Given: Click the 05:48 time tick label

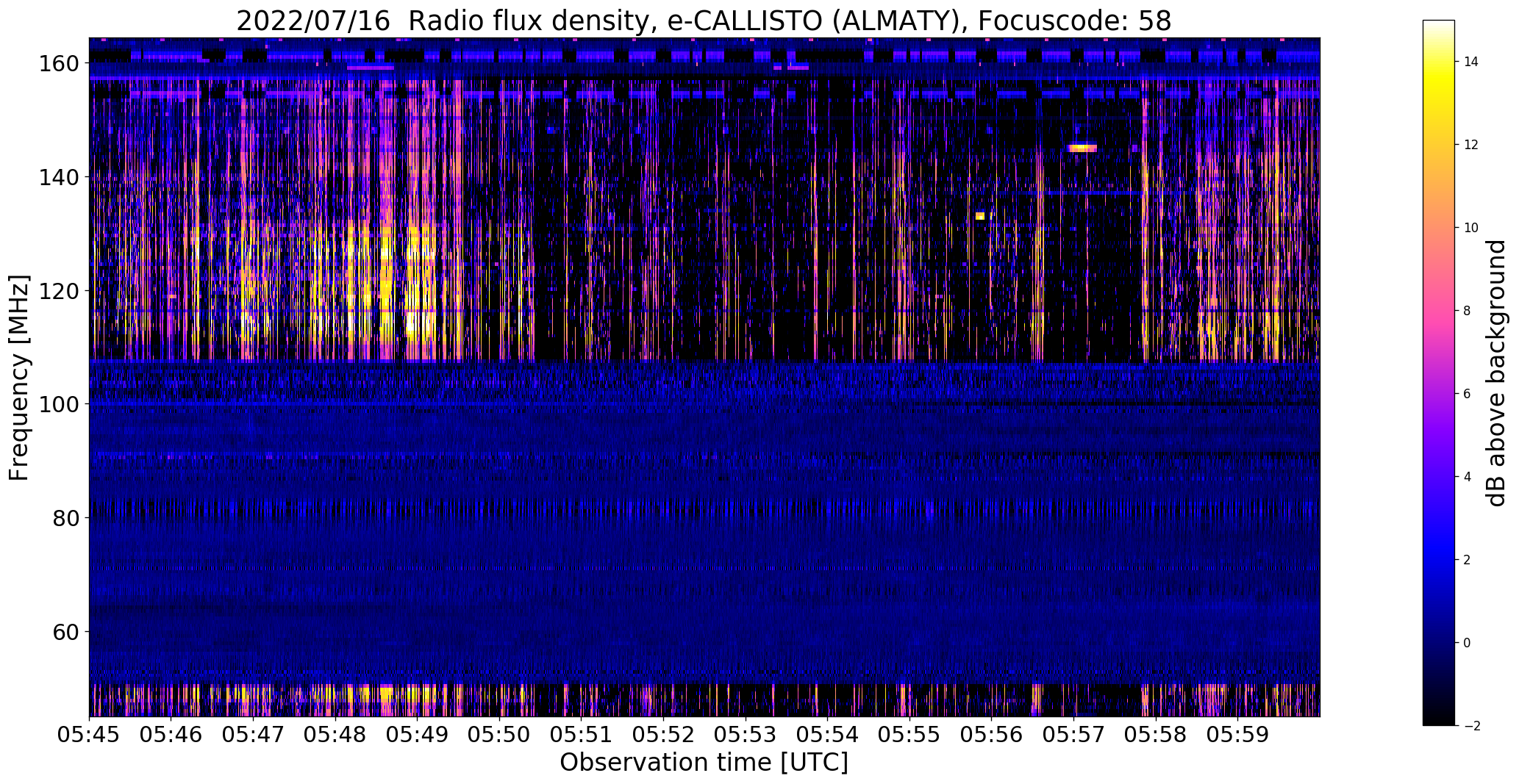Looking at the screenshot, I should (x=335, y=734).
